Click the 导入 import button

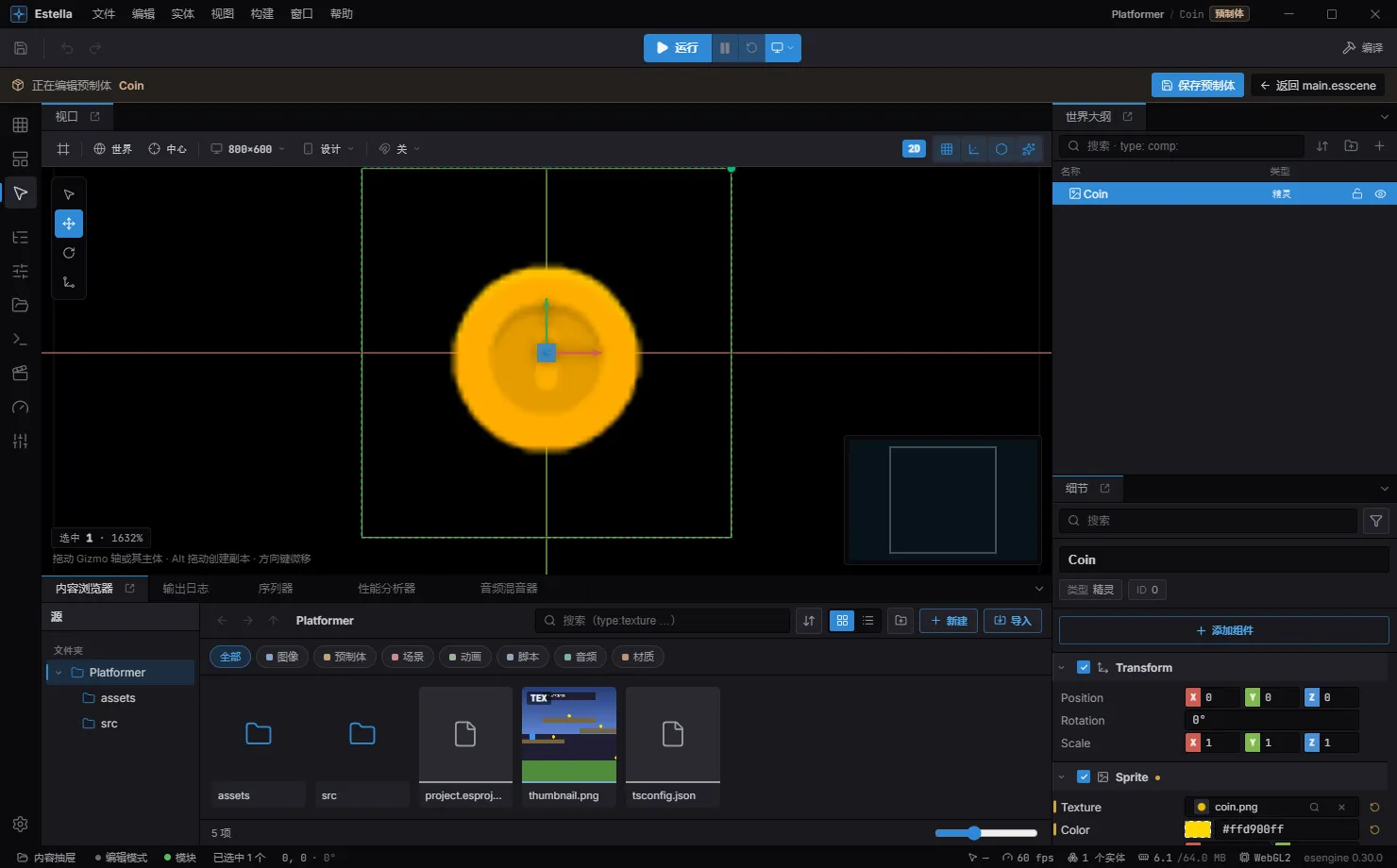pyautogui.click(x=1013, y=621)
